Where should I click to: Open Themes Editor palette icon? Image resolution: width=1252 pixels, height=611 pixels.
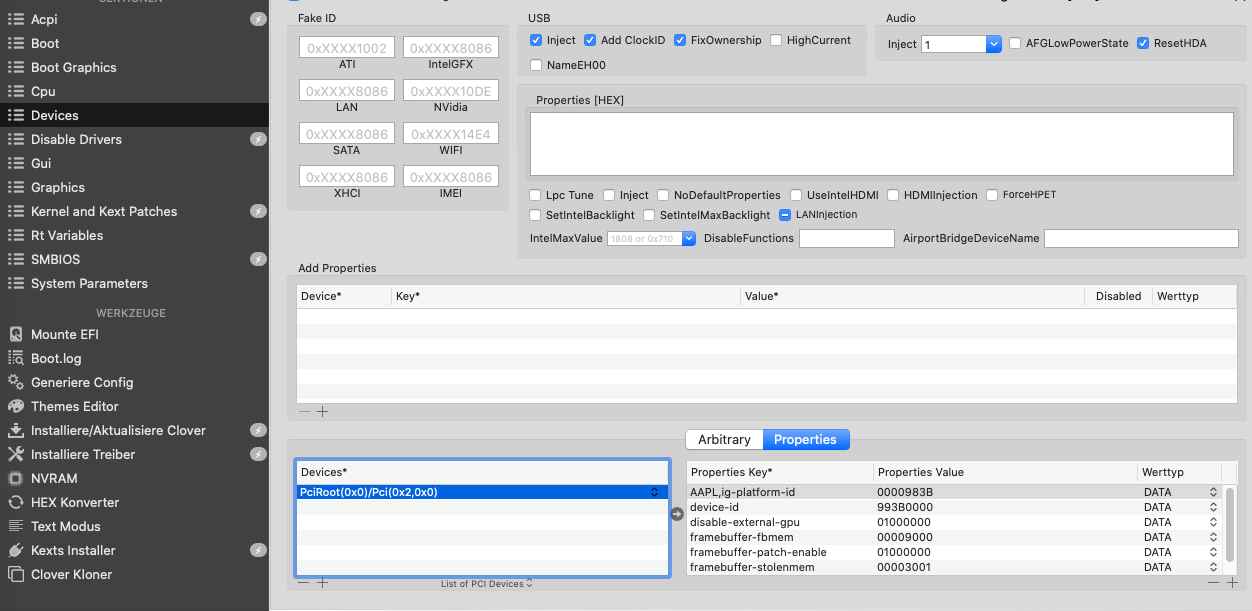(15, 406)
